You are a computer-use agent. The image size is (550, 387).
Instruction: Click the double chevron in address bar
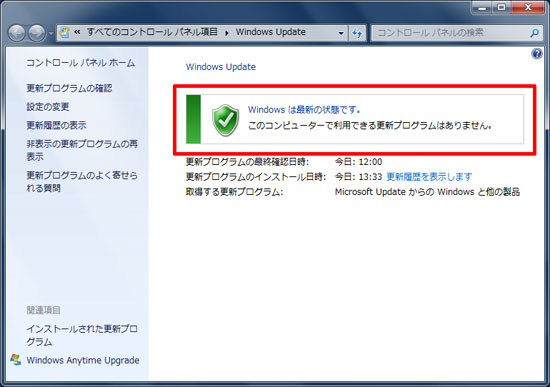click(x=77, y=32)
